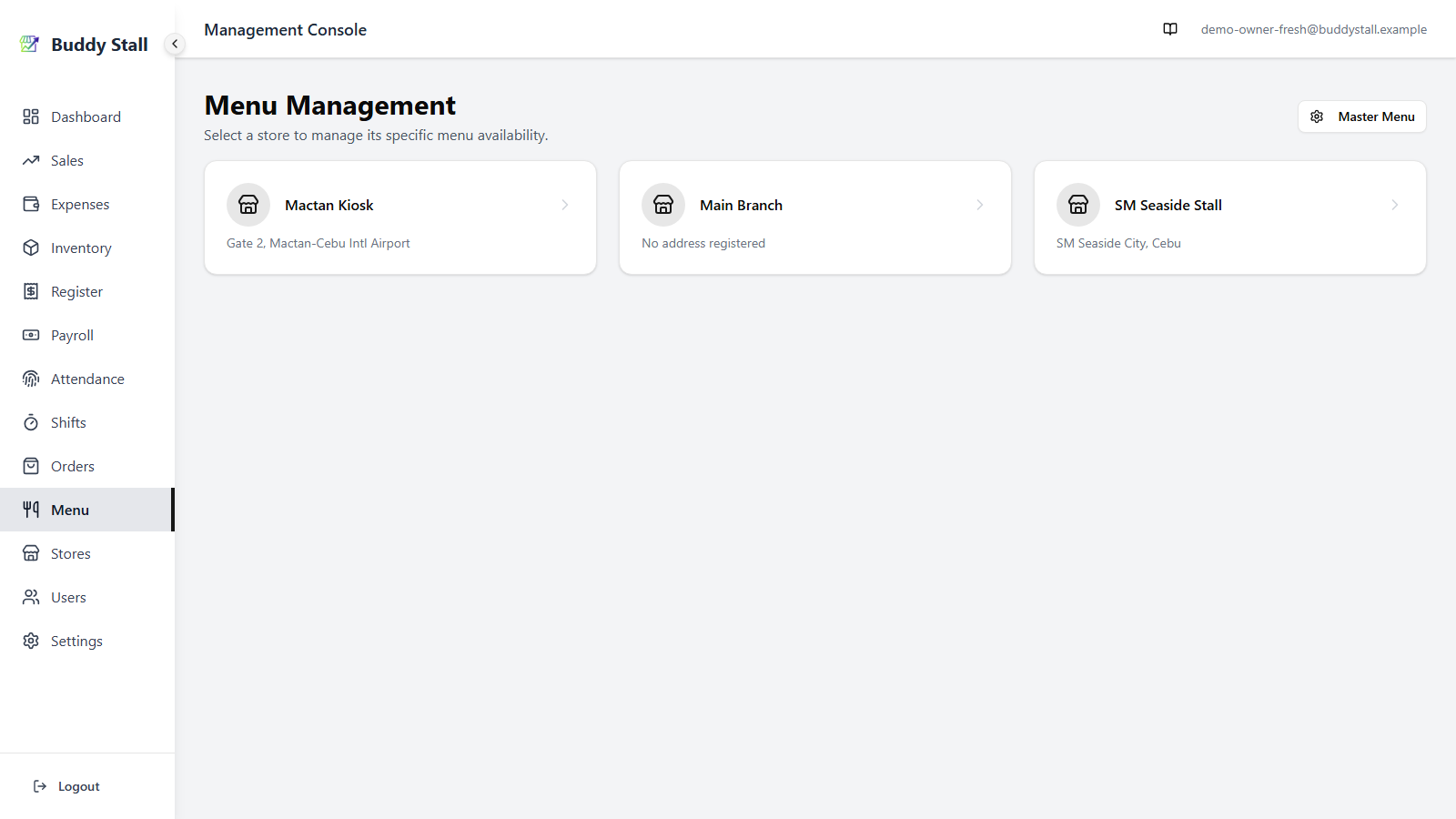This screenshot has width=1456, height=819.
Task: Open the Payroll sidebar item
Action: point(87,335)
